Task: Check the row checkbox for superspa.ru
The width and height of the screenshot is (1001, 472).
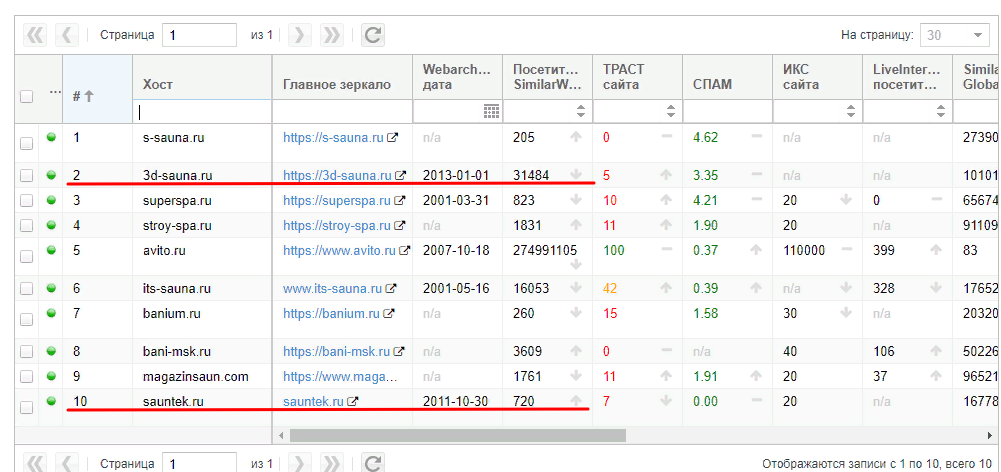Action: 26,201
